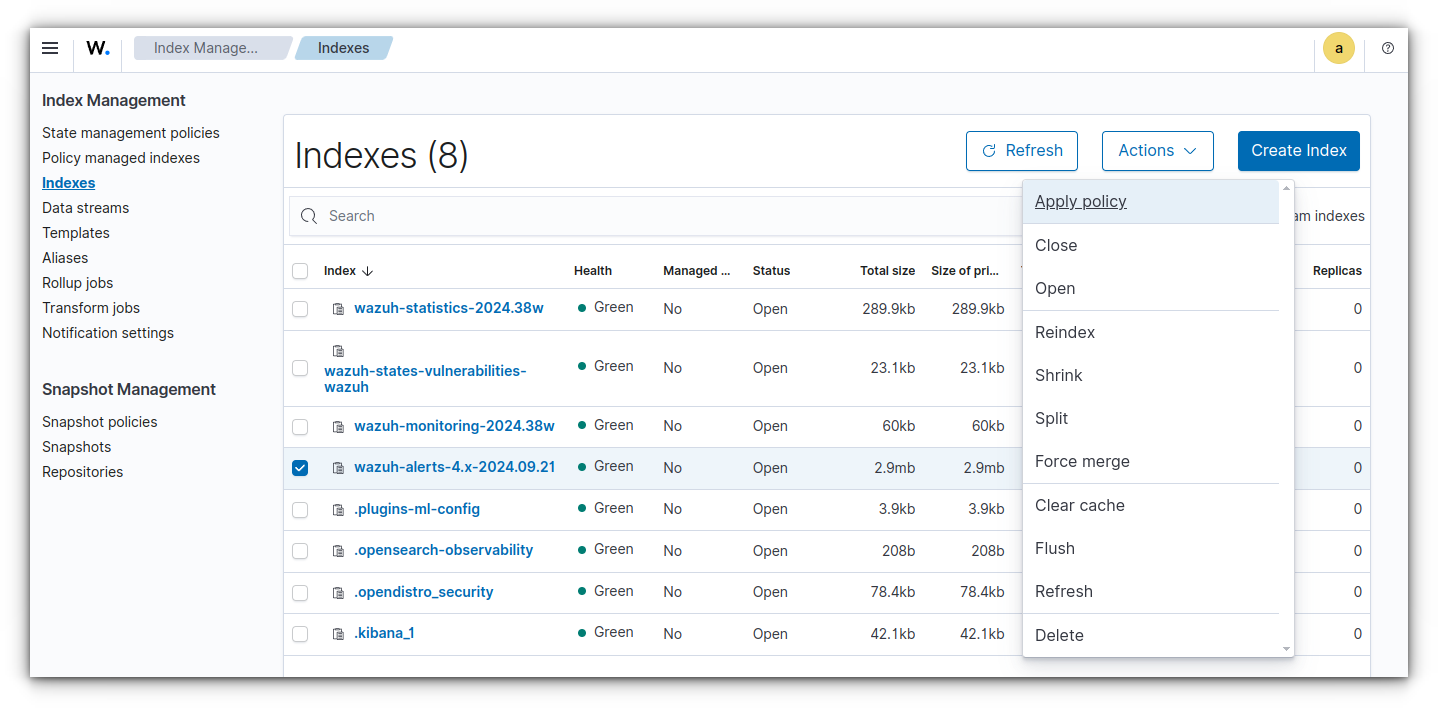Open Notification settings in sidebar
Viewport: 1438px width, 709px height.
click(x=108, y=333)
